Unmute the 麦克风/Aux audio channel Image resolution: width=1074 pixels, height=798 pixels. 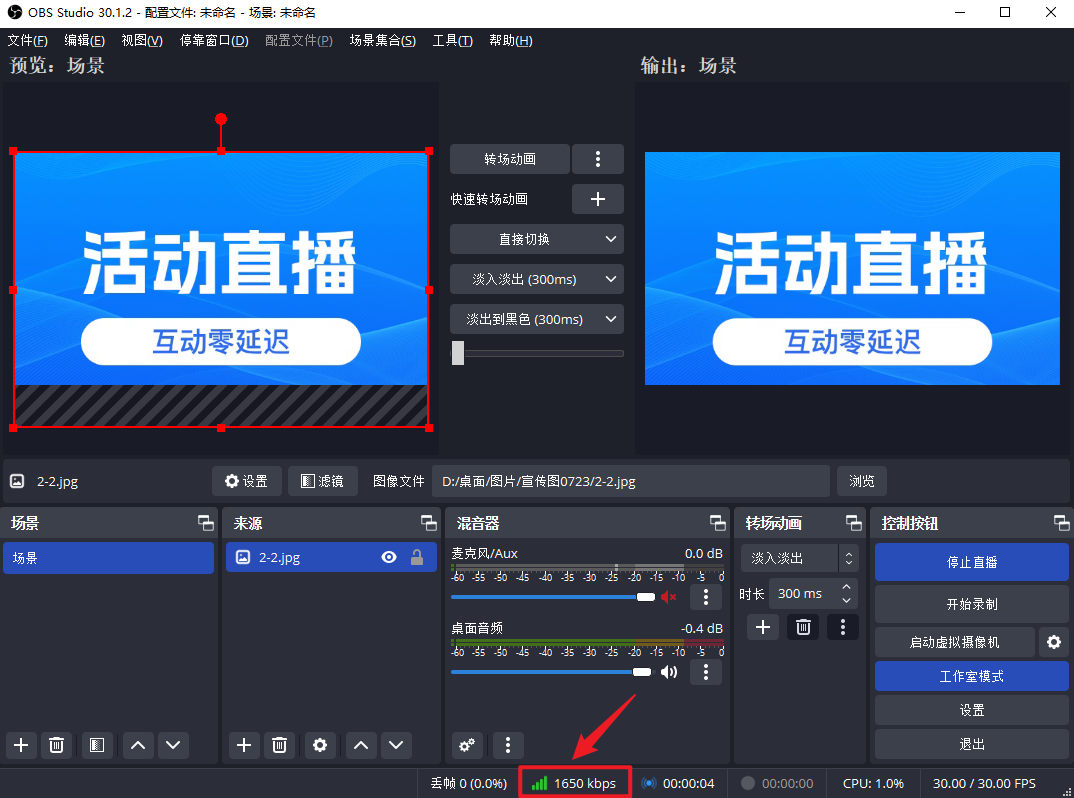668,597
